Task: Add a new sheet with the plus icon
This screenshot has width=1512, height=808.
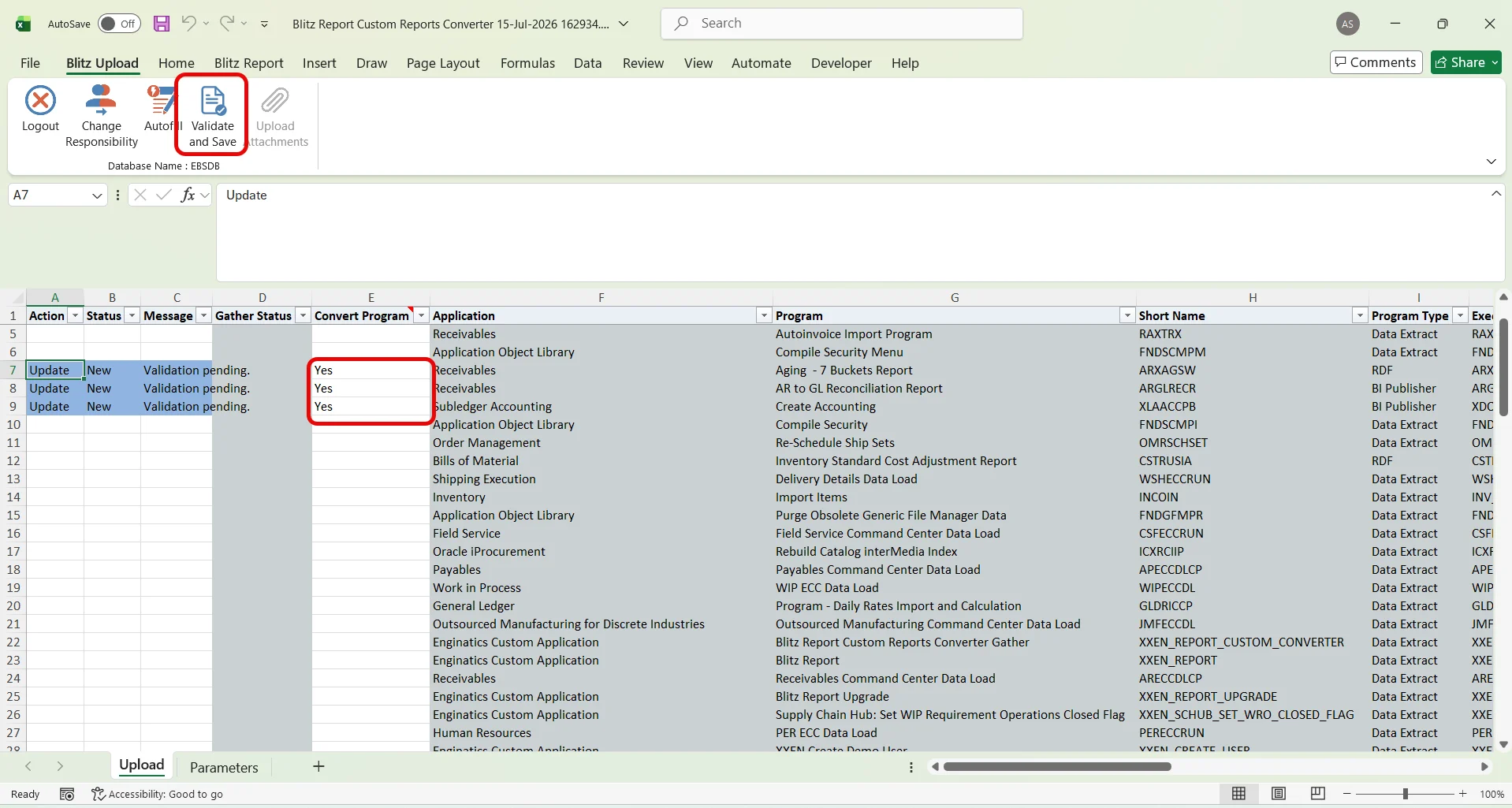Action: [x=318, y=766]
